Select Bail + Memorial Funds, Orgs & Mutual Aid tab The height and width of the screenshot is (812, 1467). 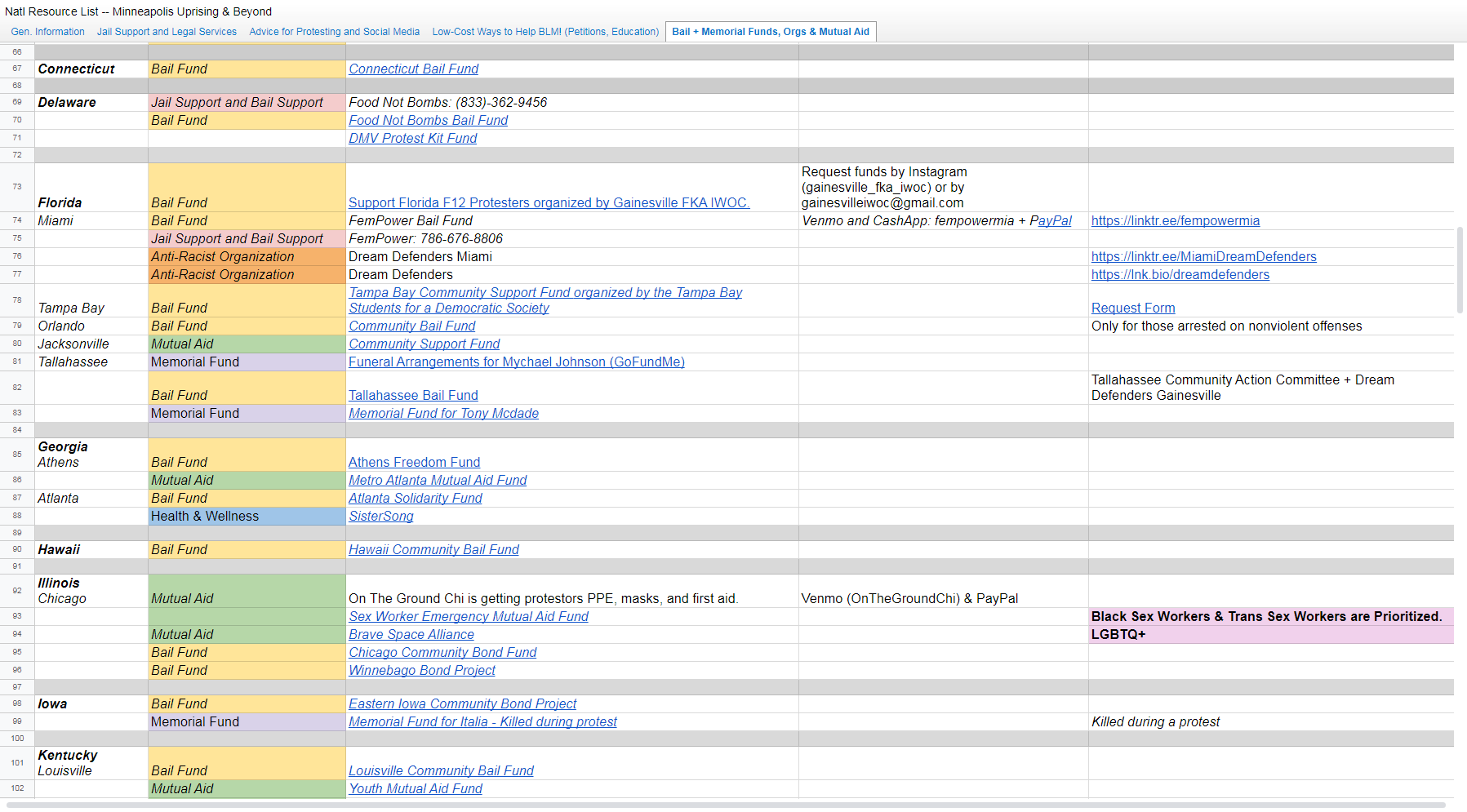pos(771,32)
